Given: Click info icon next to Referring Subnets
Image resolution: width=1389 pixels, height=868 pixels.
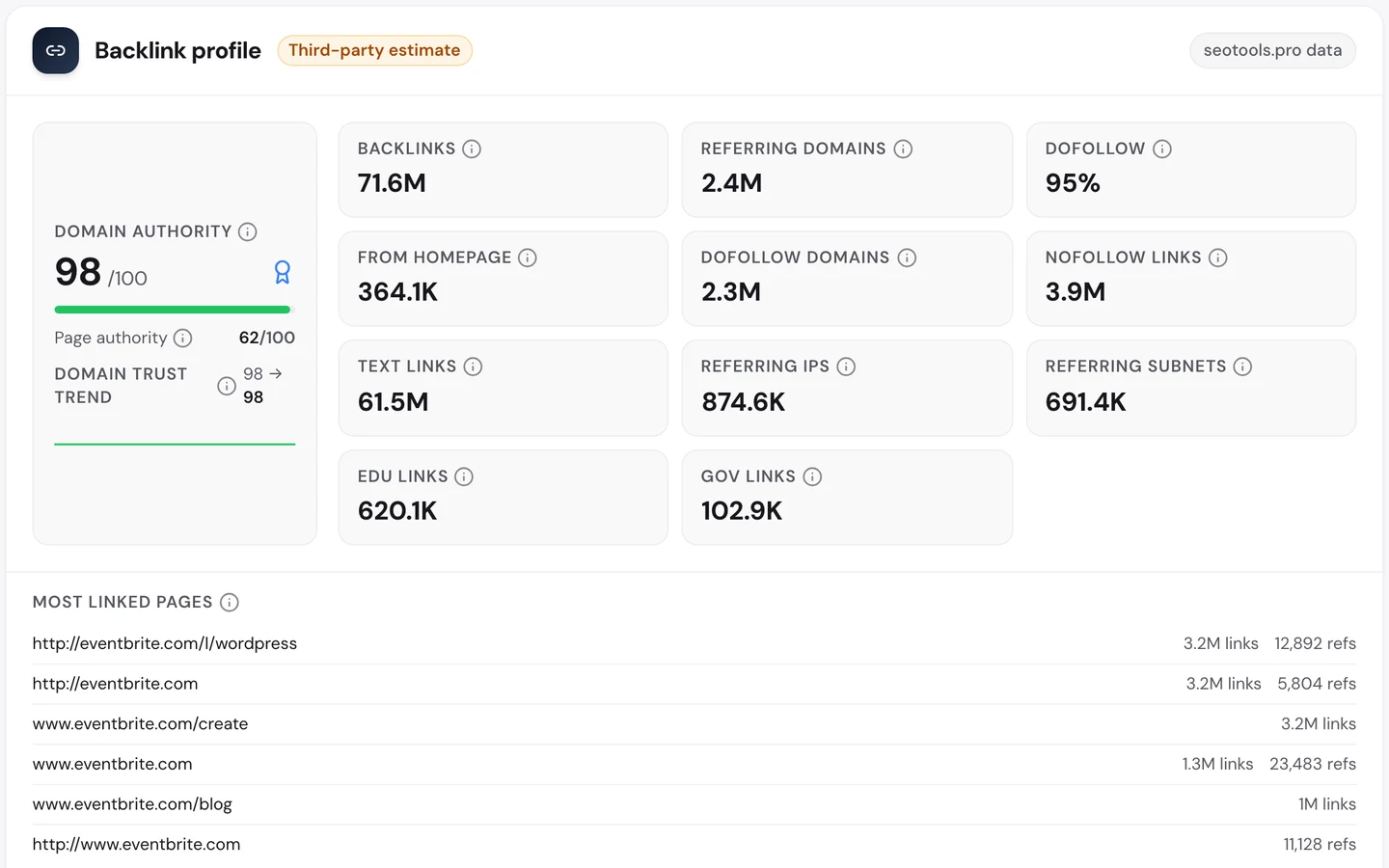Looking at the screenshot, I should pos(1242,366).
